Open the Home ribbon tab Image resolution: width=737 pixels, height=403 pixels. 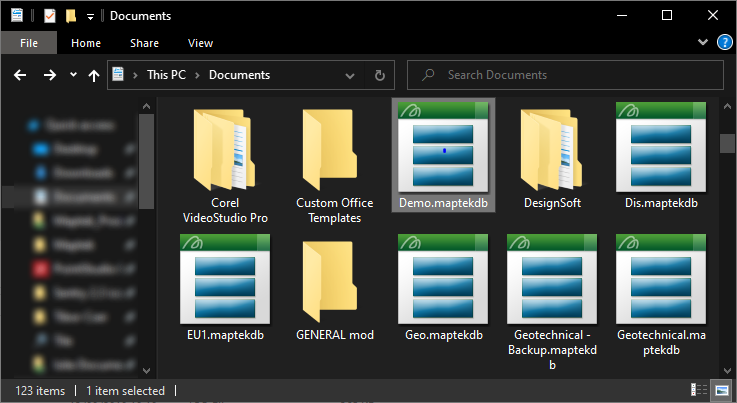tap(86, 43)
